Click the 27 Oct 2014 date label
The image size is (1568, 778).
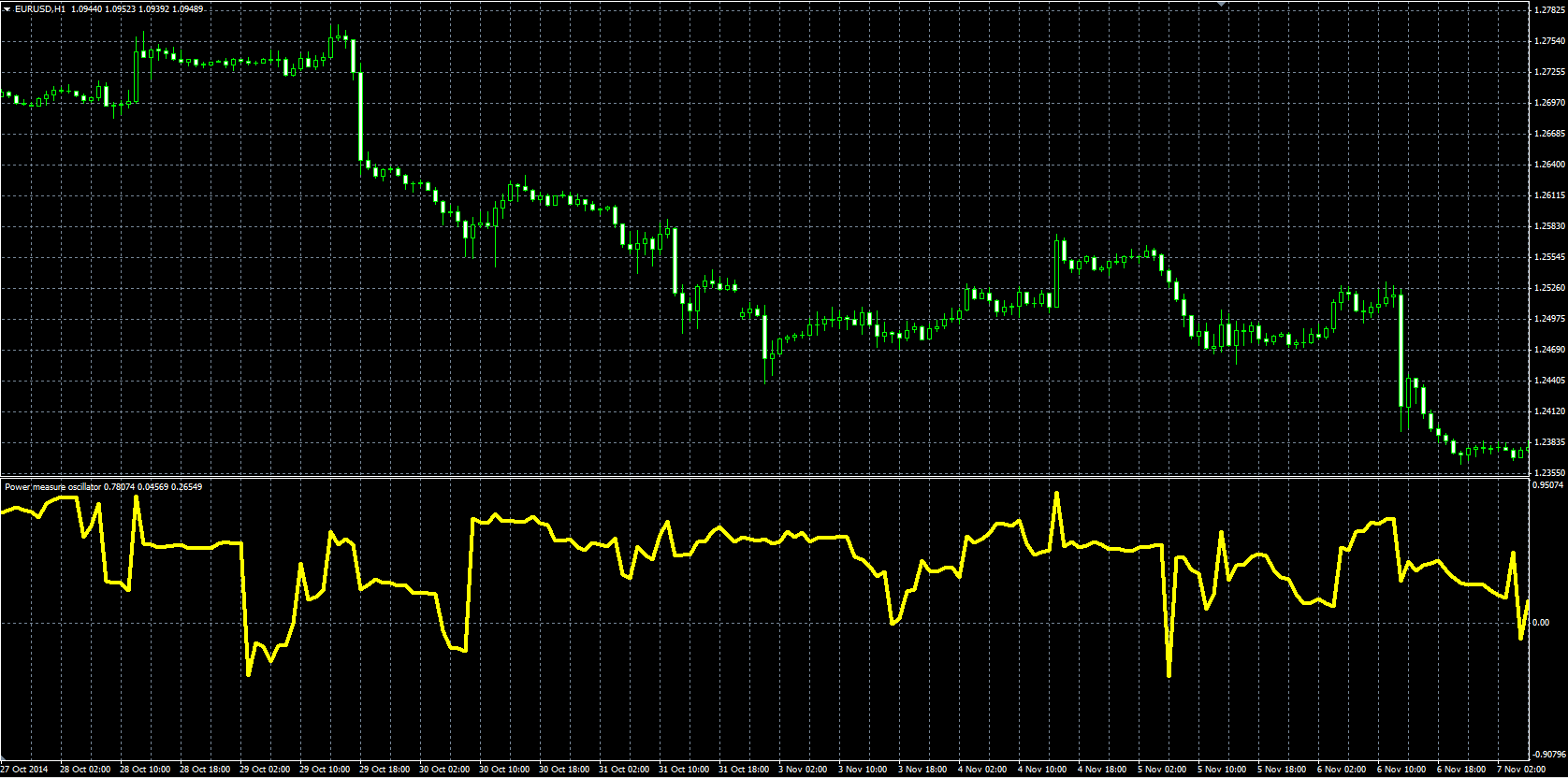(25, 770)
